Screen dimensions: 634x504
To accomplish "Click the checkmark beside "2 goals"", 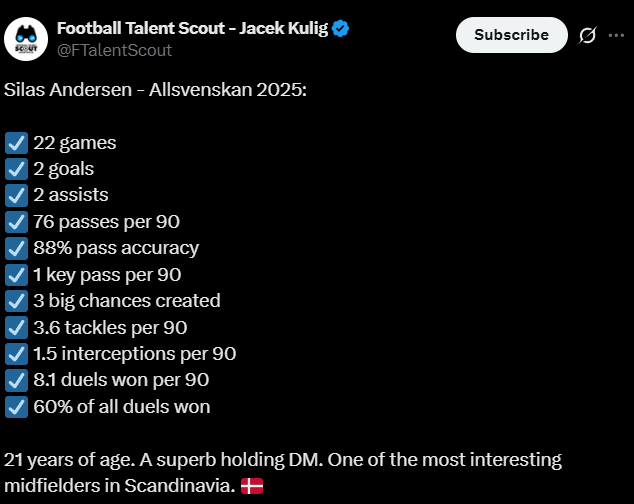I will click(16, 169).
